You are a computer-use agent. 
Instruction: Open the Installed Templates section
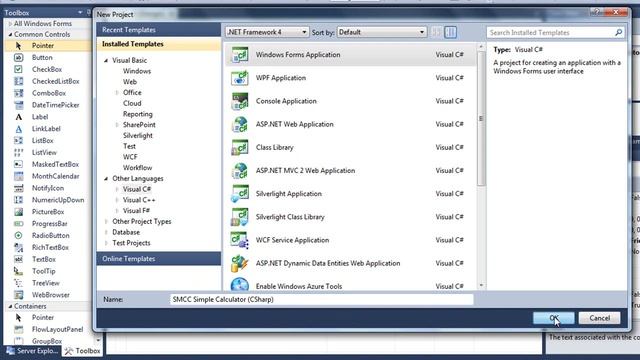[159, 44]
